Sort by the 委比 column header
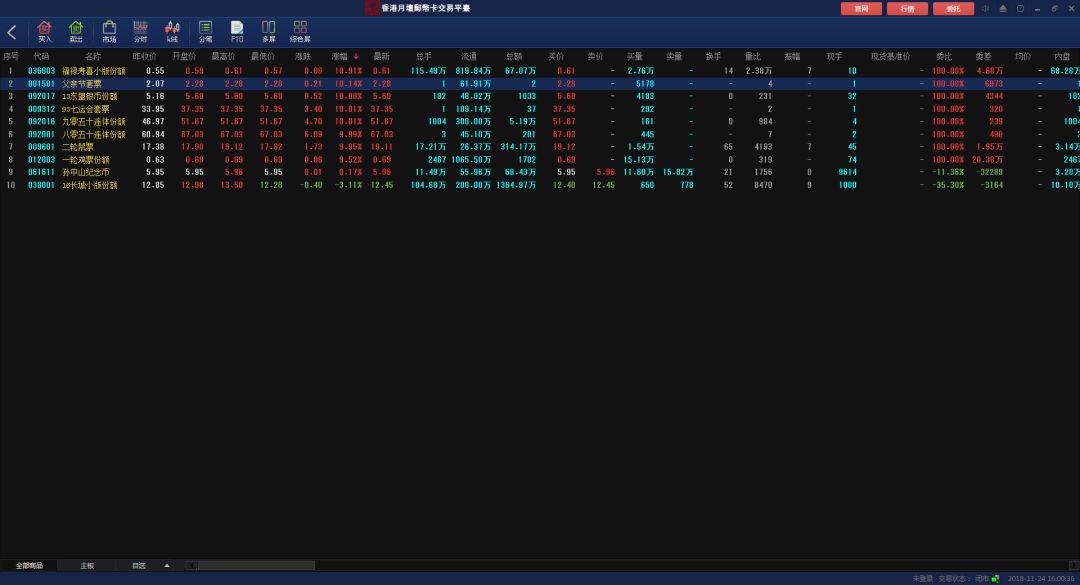Viewport: 1080px width, 585px height. pyautogui.click(x=944, y=57)
